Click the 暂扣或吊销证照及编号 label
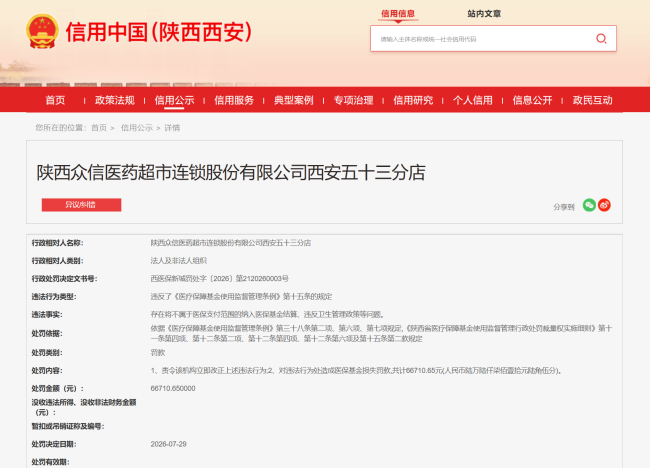Image resolution: width=650 pixels, height=468 pixels. [68, 426]
